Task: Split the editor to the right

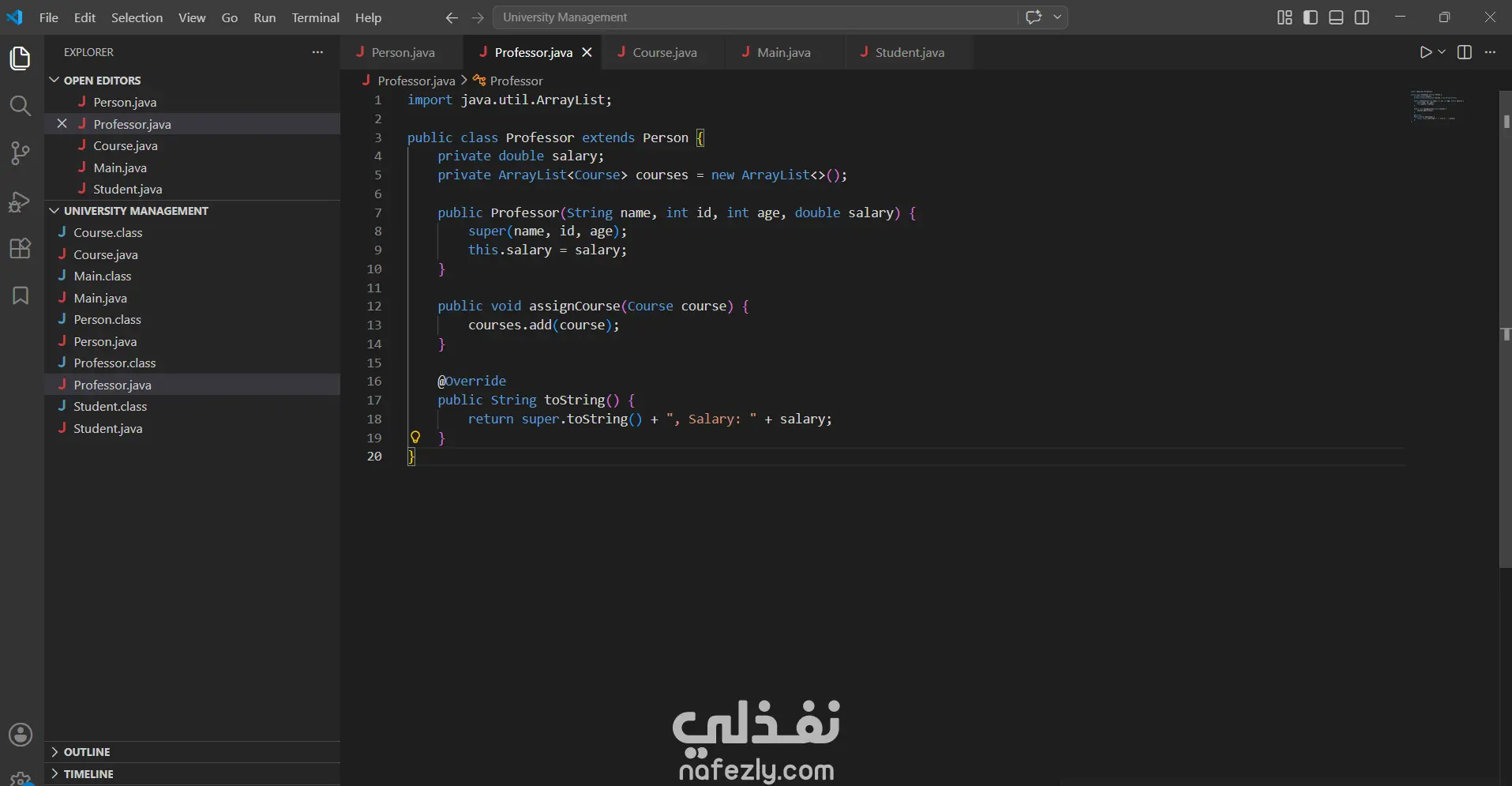Action: pos(1465,52)
